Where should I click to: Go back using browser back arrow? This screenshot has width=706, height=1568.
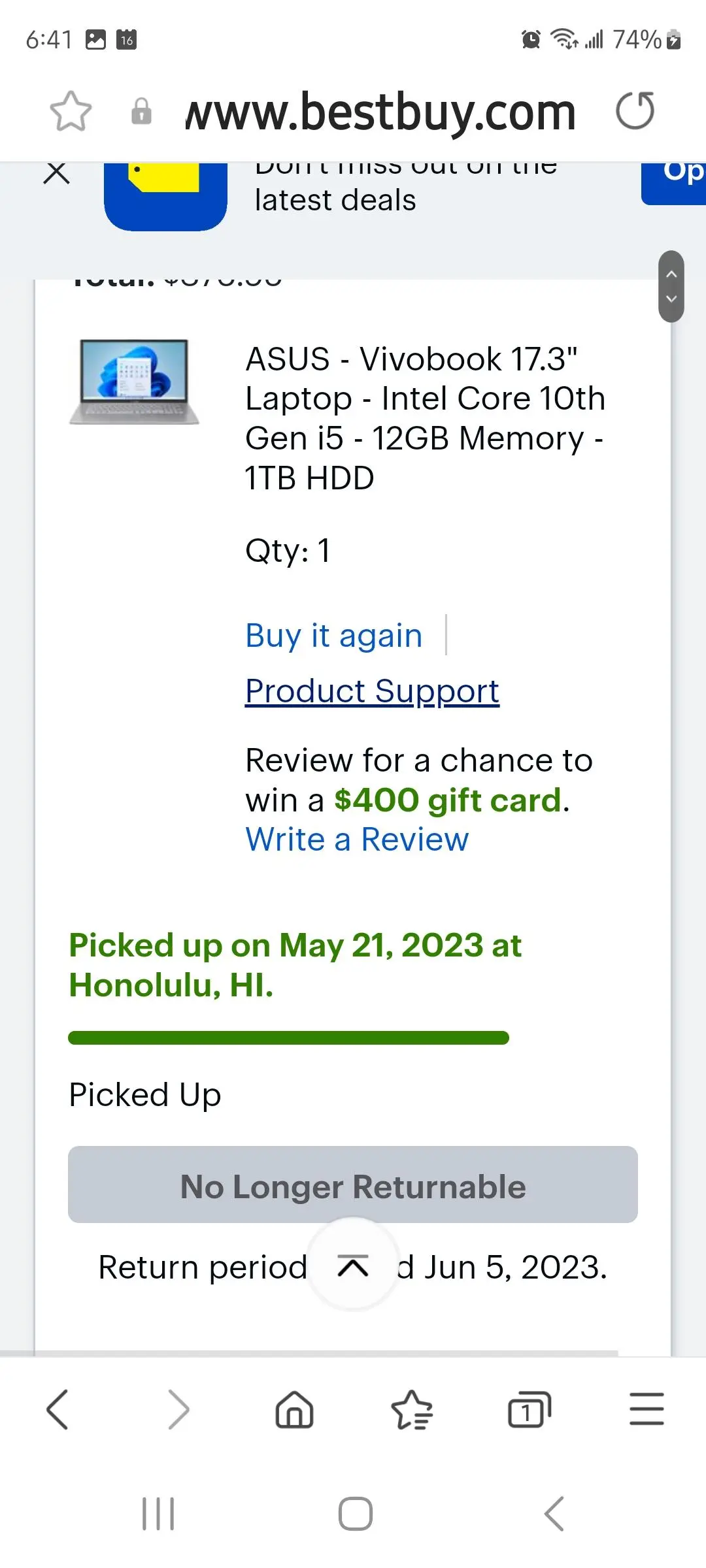(x=58, y=1409)
